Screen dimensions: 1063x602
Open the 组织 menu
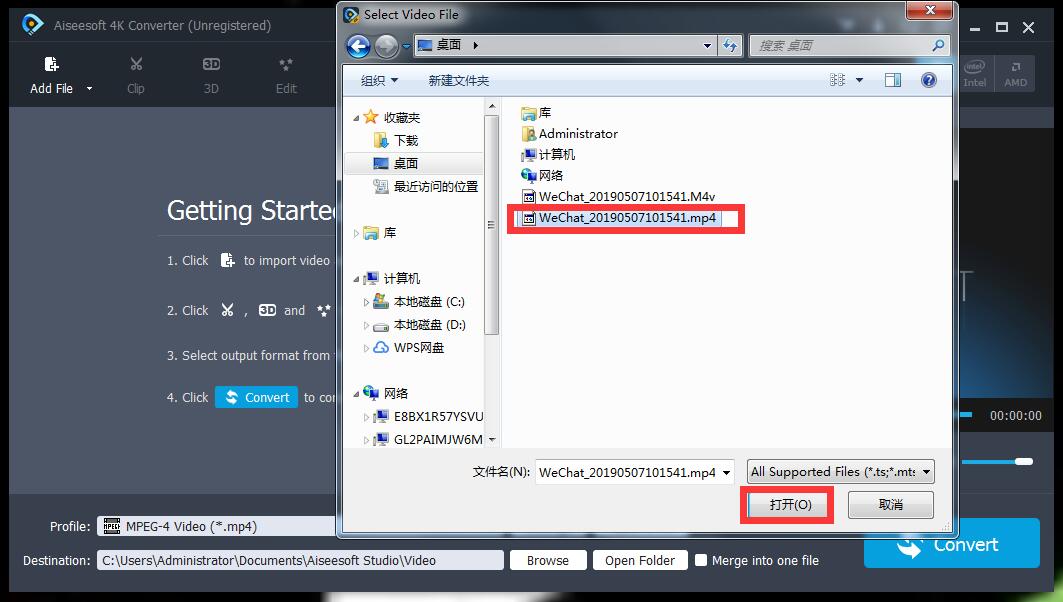pyautogui.click(x=379, y=81)
